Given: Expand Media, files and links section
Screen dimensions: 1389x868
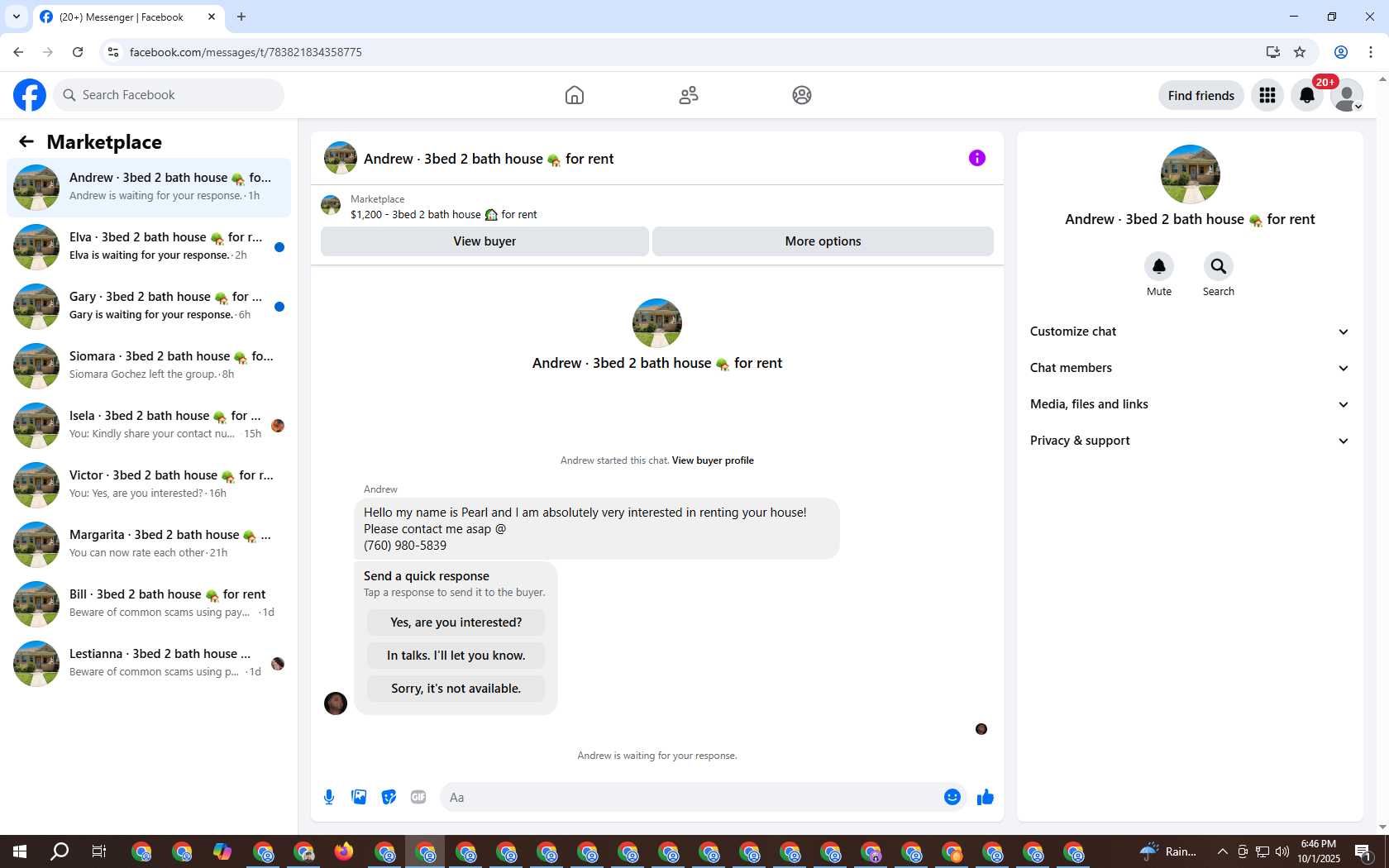Looking at the screenshot, I should coord(1190,404).
